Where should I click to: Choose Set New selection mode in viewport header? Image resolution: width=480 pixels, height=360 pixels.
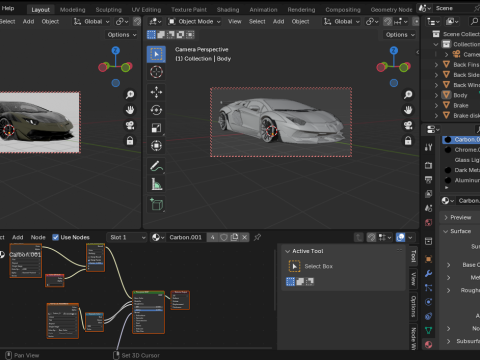[x=151, y=35]
